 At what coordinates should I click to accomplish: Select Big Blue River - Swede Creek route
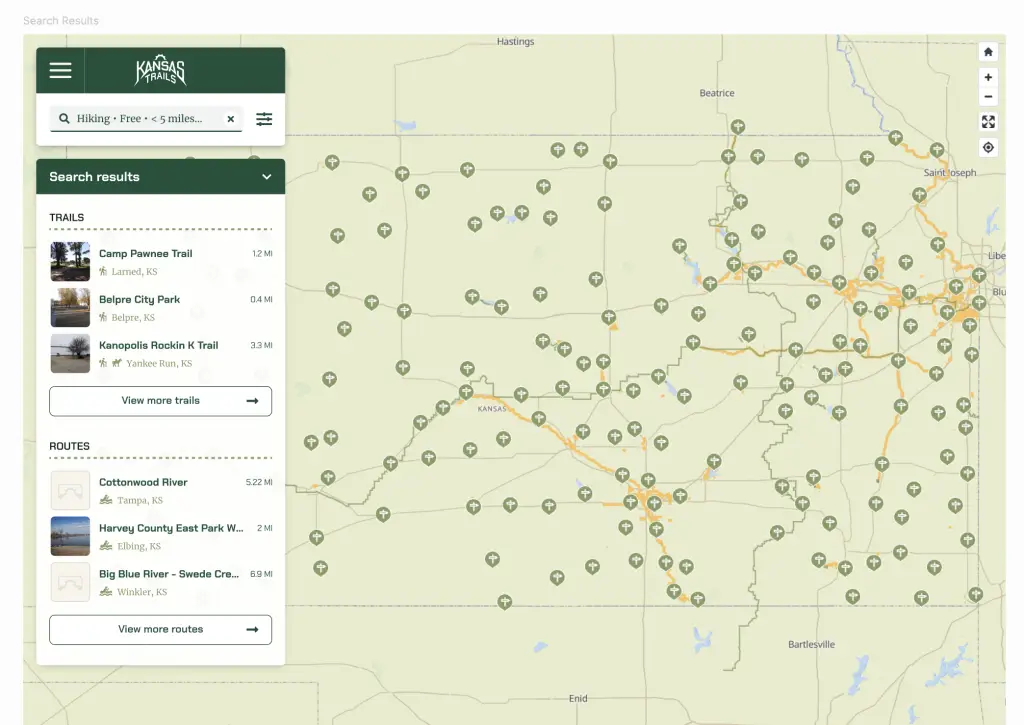tap(168, 574)
